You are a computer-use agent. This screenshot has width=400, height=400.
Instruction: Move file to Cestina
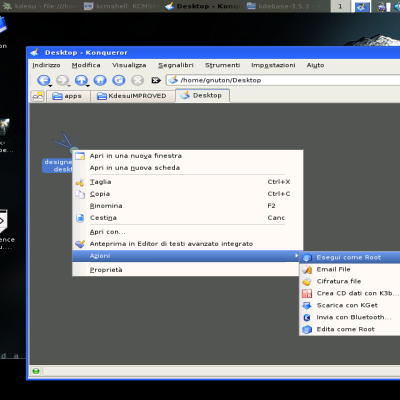tap(187, 218)
